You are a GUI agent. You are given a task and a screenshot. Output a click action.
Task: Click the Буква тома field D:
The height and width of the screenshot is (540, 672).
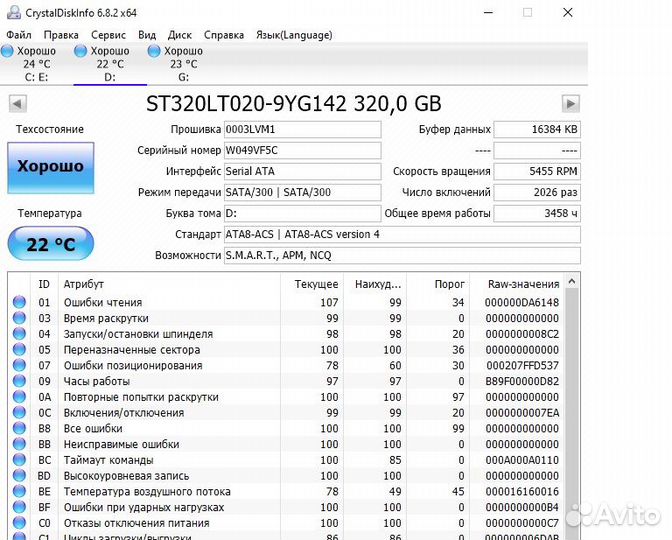click(303, 213)
